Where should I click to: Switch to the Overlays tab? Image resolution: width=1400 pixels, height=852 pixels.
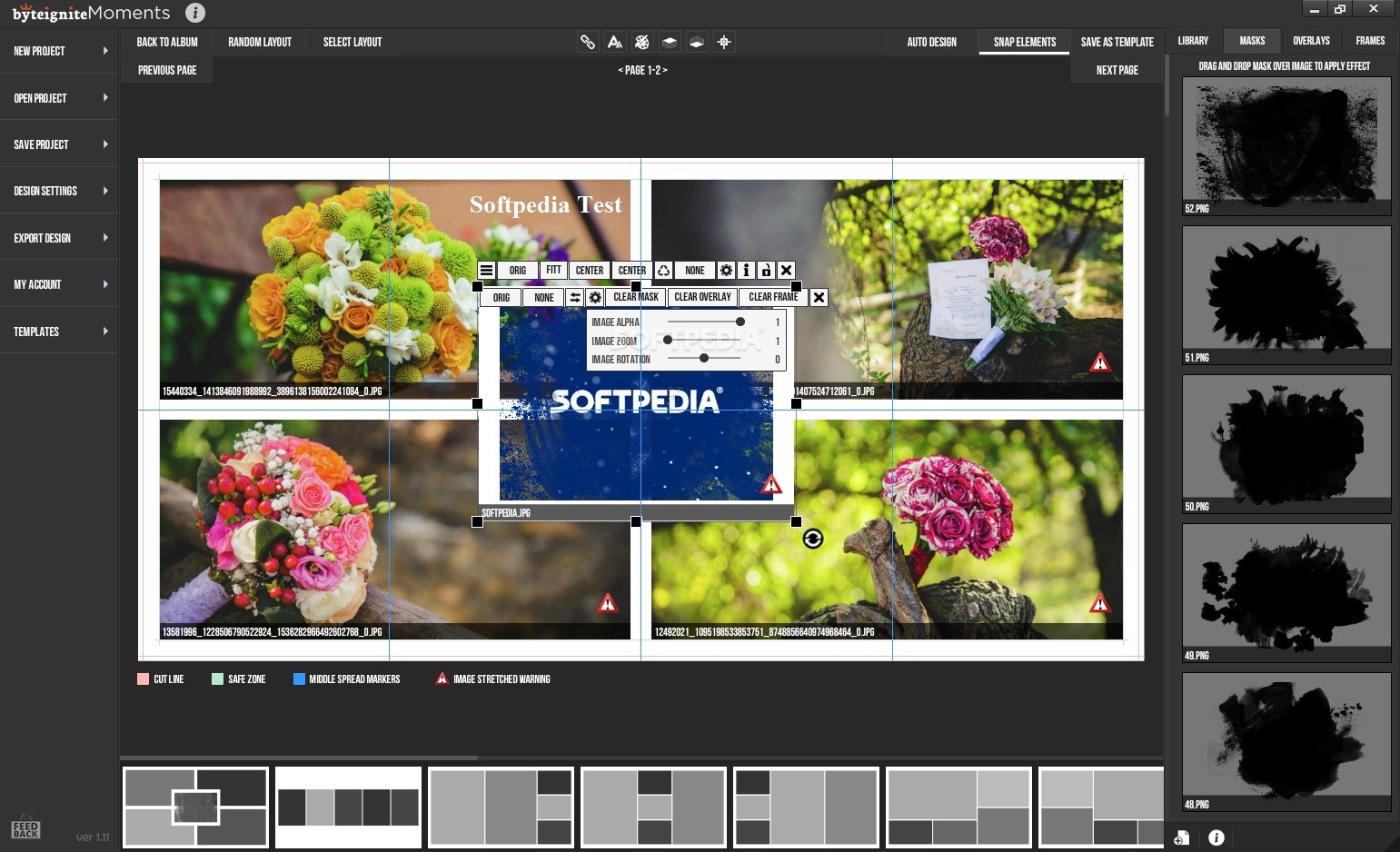click(x=1311, y=41)
